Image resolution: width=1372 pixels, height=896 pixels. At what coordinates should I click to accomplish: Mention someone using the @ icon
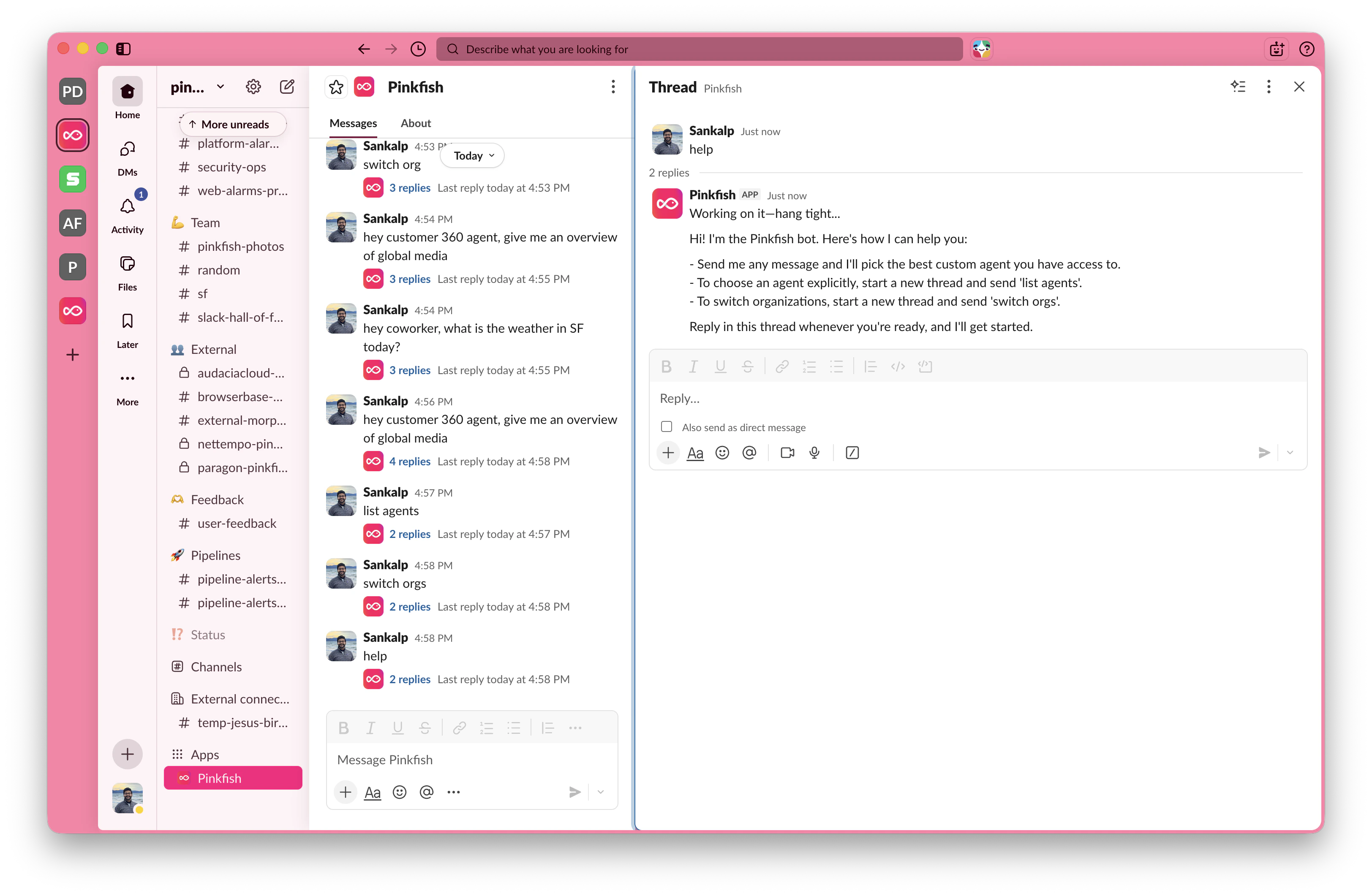point(749,453)
